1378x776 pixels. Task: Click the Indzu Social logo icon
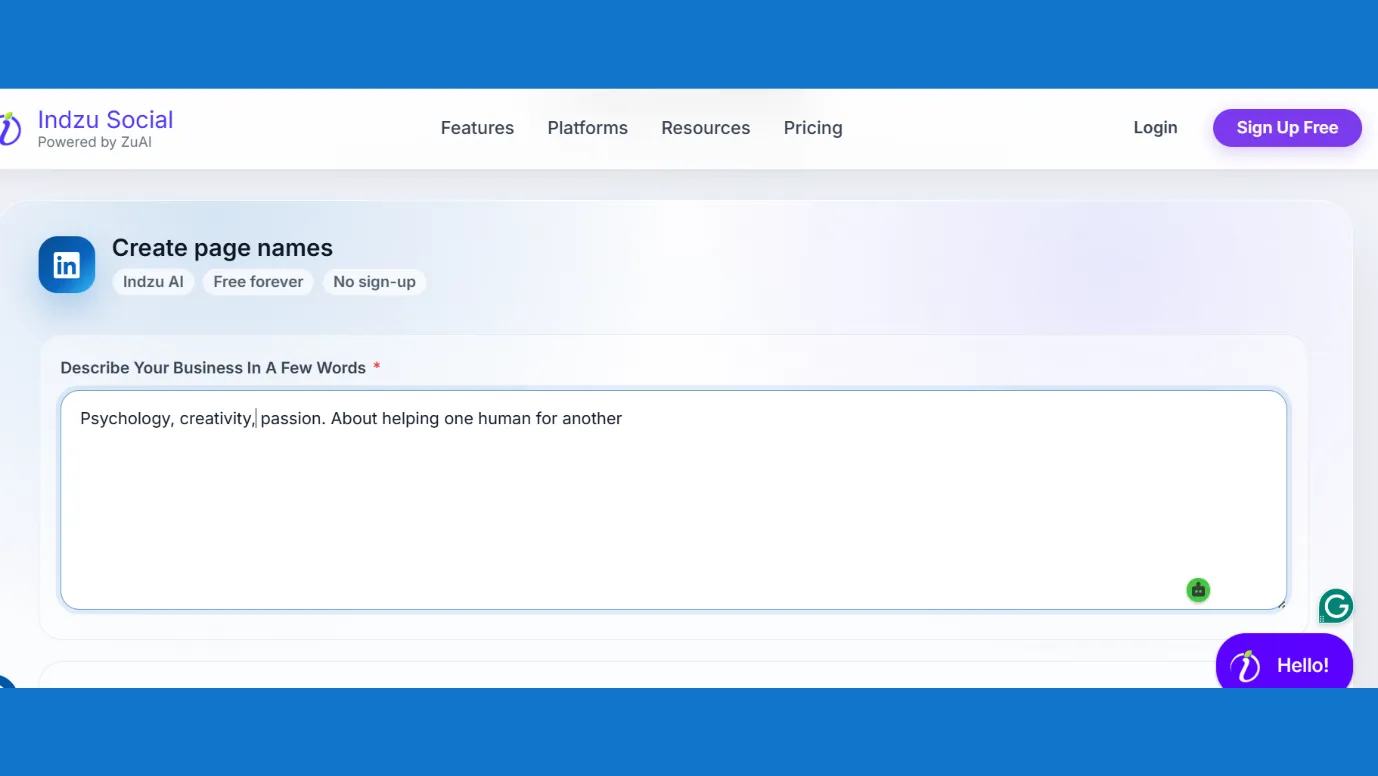coord(9,128)
